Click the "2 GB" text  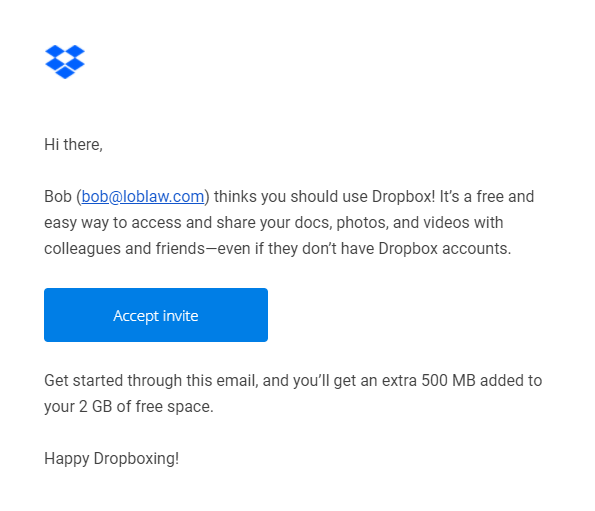click(96, 407)
